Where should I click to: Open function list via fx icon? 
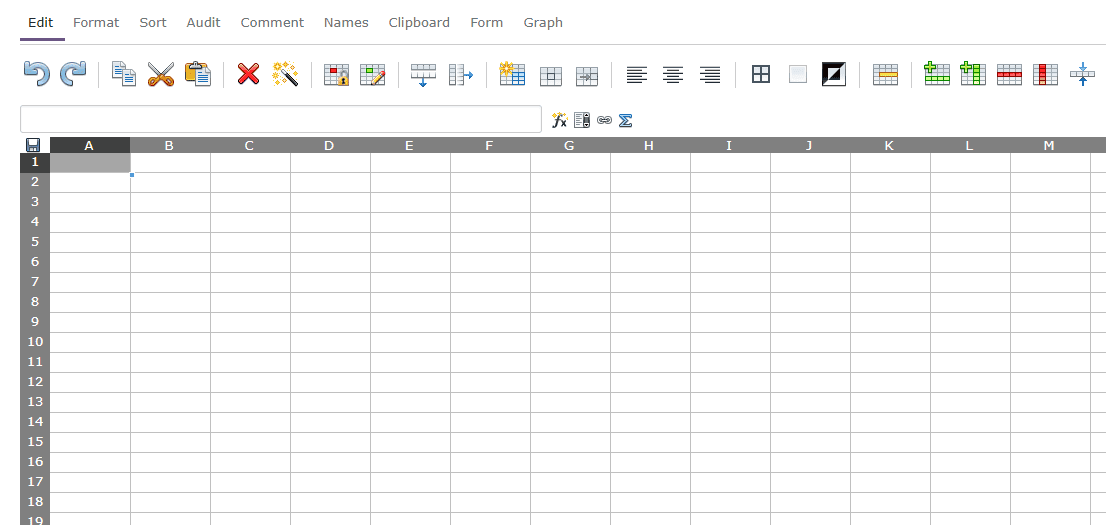(x=559, y=120)
